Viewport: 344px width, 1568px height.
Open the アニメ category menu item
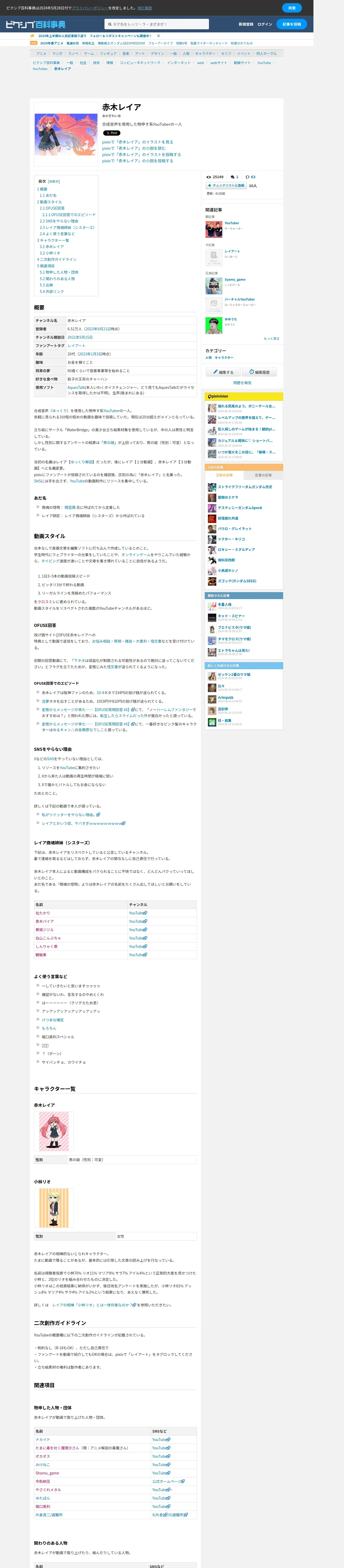(x=42, y=54)
